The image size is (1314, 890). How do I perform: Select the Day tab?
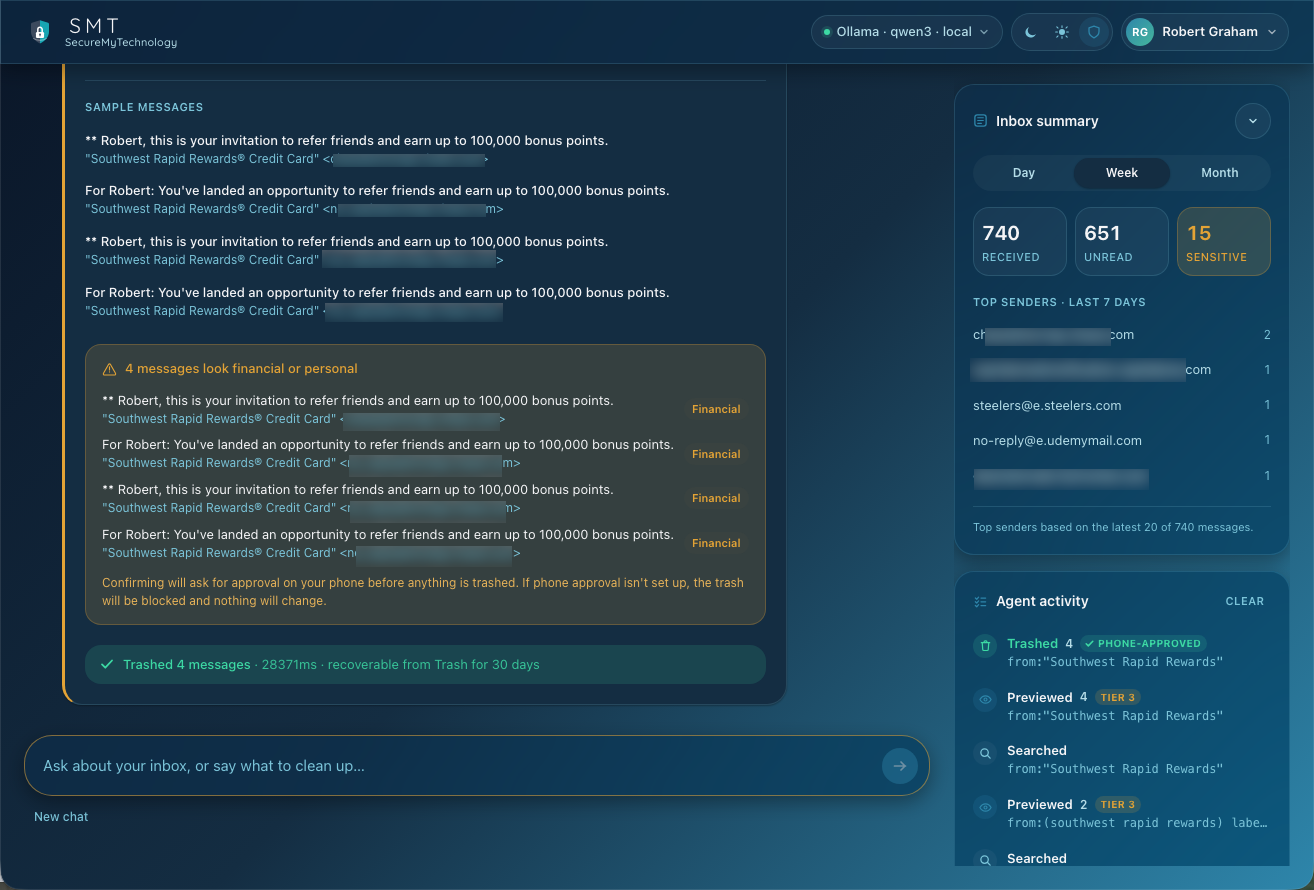point(1024,173)
